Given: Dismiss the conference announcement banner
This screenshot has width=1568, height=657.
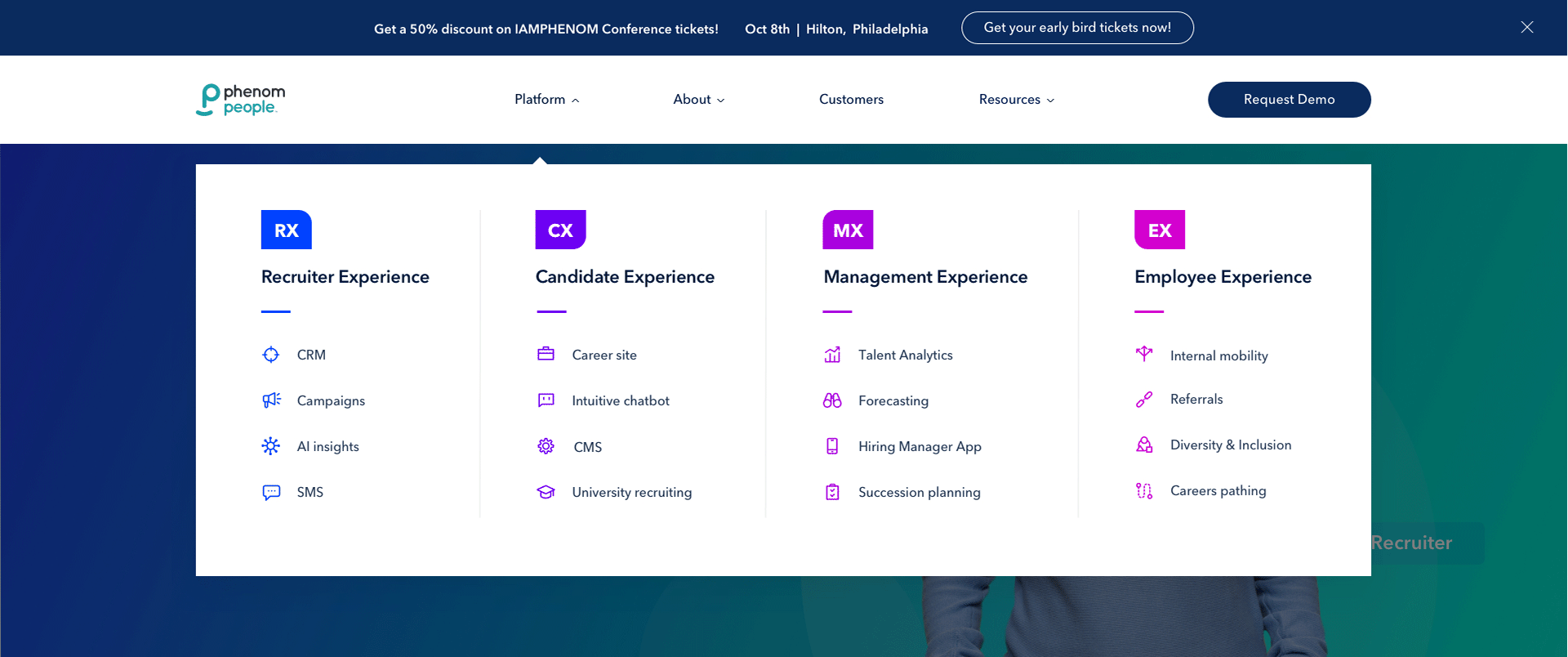Looking at the screenshot, I should click(1527, 27).
